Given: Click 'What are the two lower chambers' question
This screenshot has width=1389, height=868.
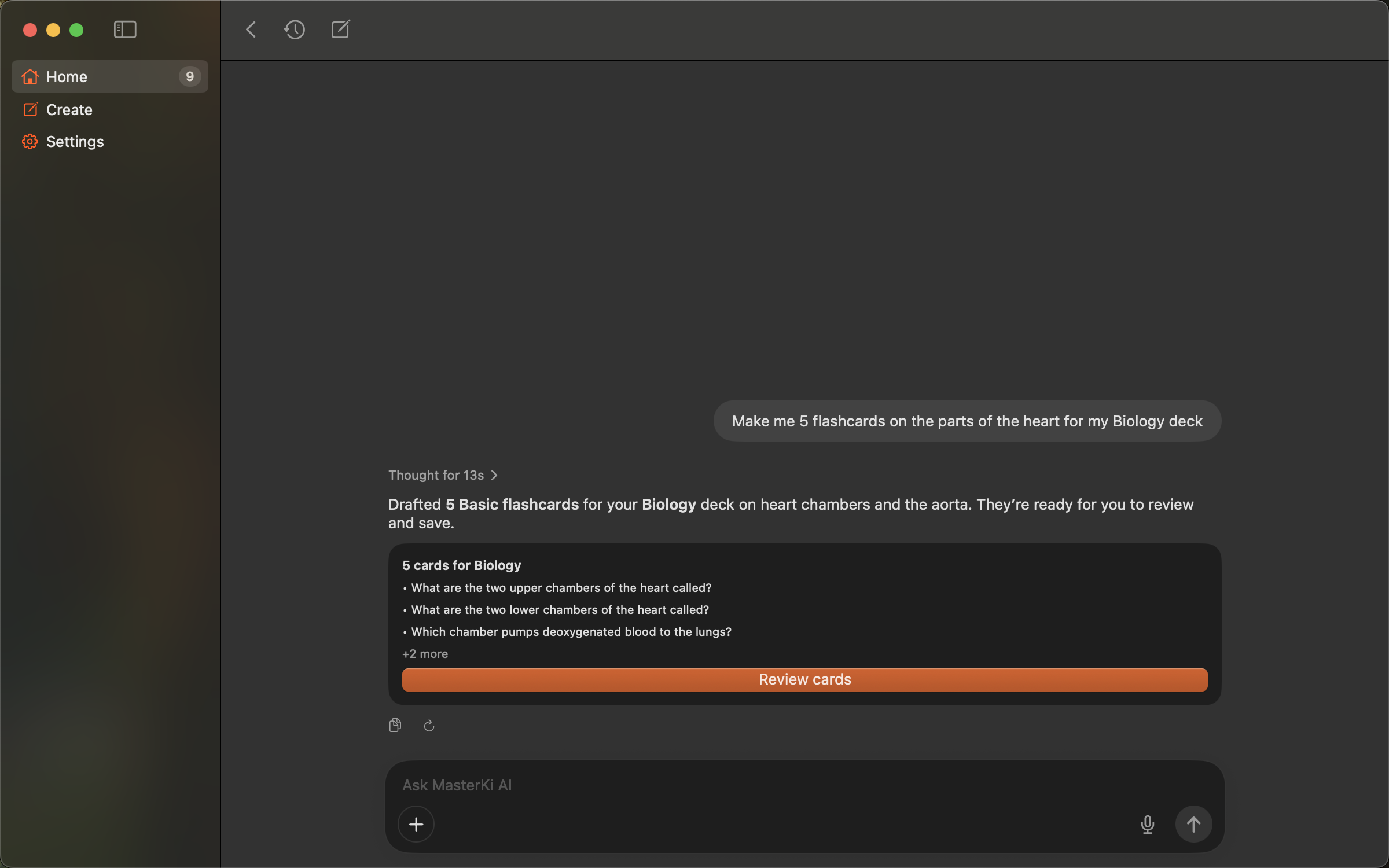Looking at the screenshot, I should (x=560, y=610).
